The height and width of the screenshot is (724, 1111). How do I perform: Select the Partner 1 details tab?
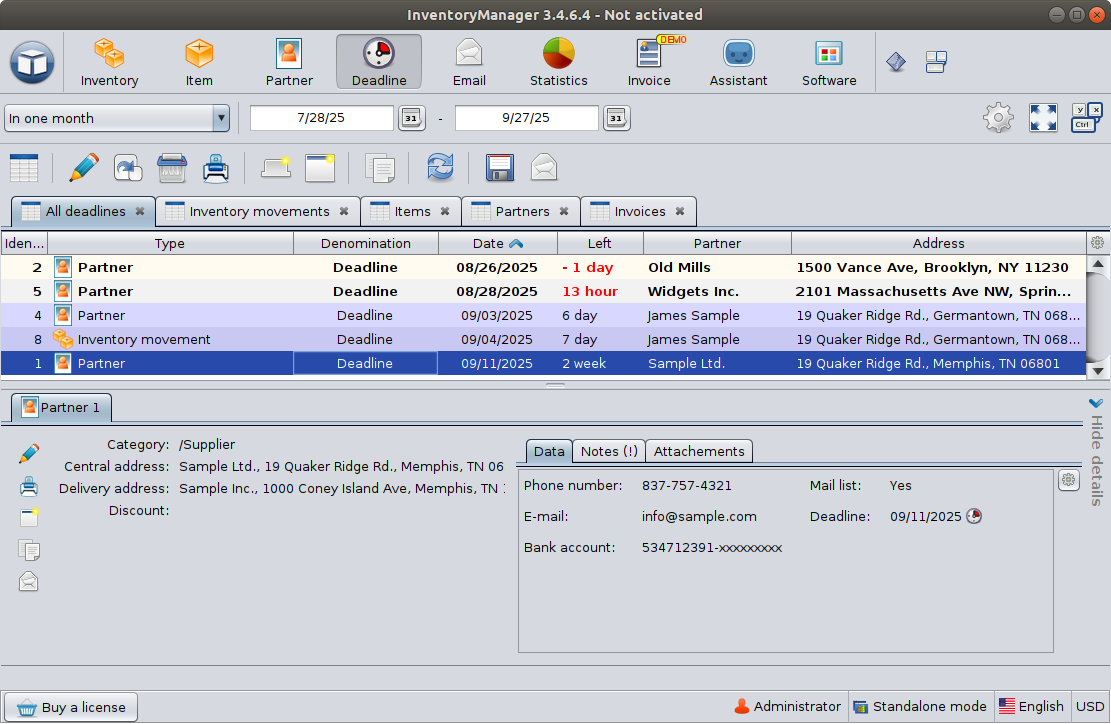point(61,407)
